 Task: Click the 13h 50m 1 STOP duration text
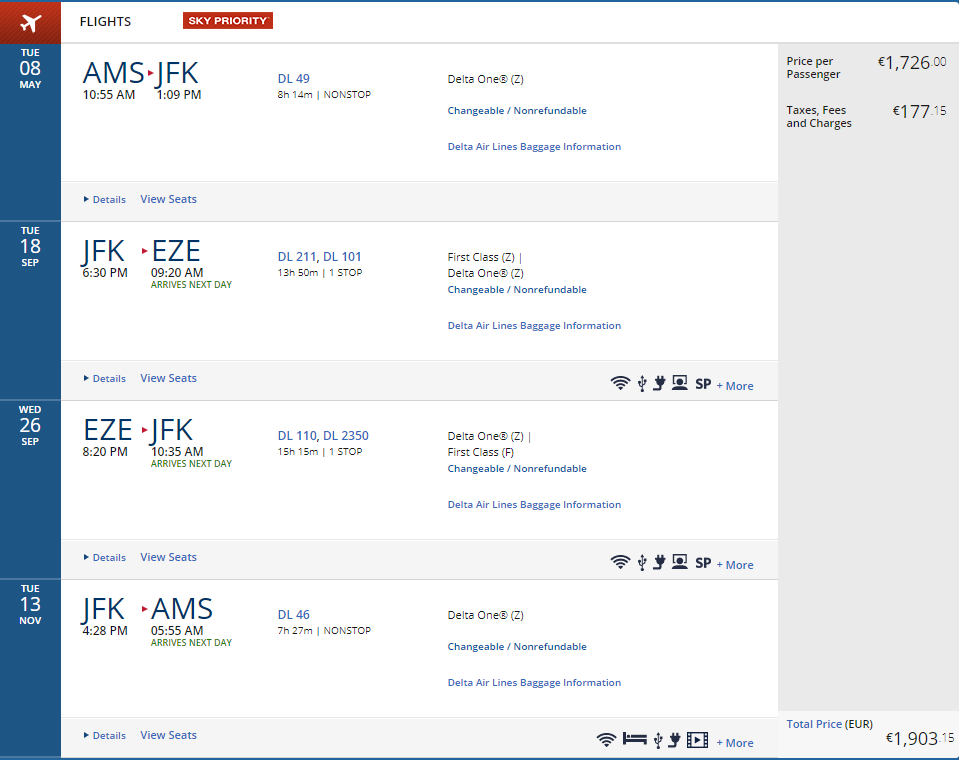(x=320, y=273)
